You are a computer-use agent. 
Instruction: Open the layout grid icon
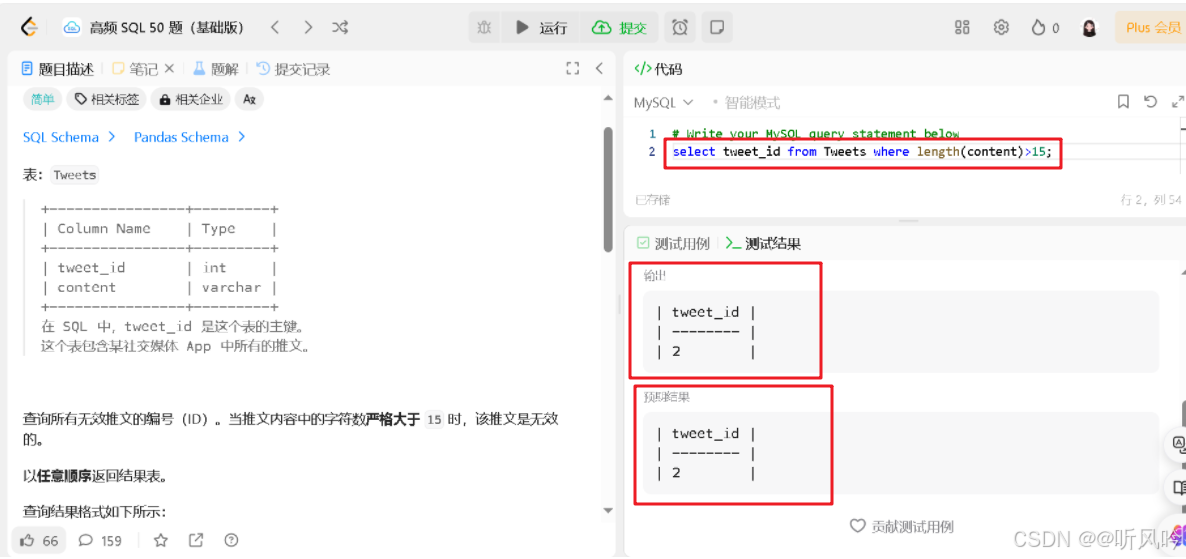(962, 28)
